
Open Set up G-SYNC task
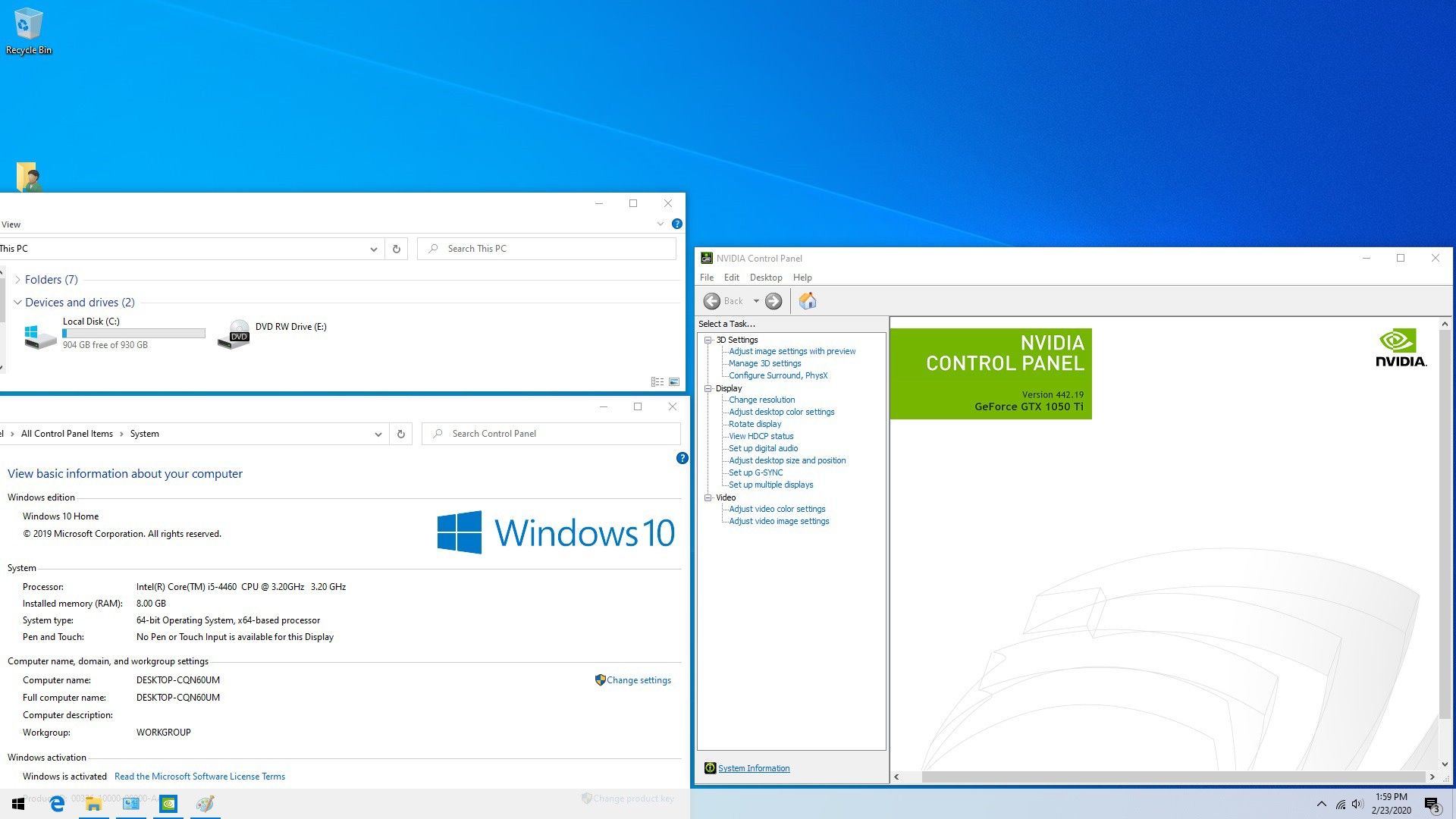[755, 472]
